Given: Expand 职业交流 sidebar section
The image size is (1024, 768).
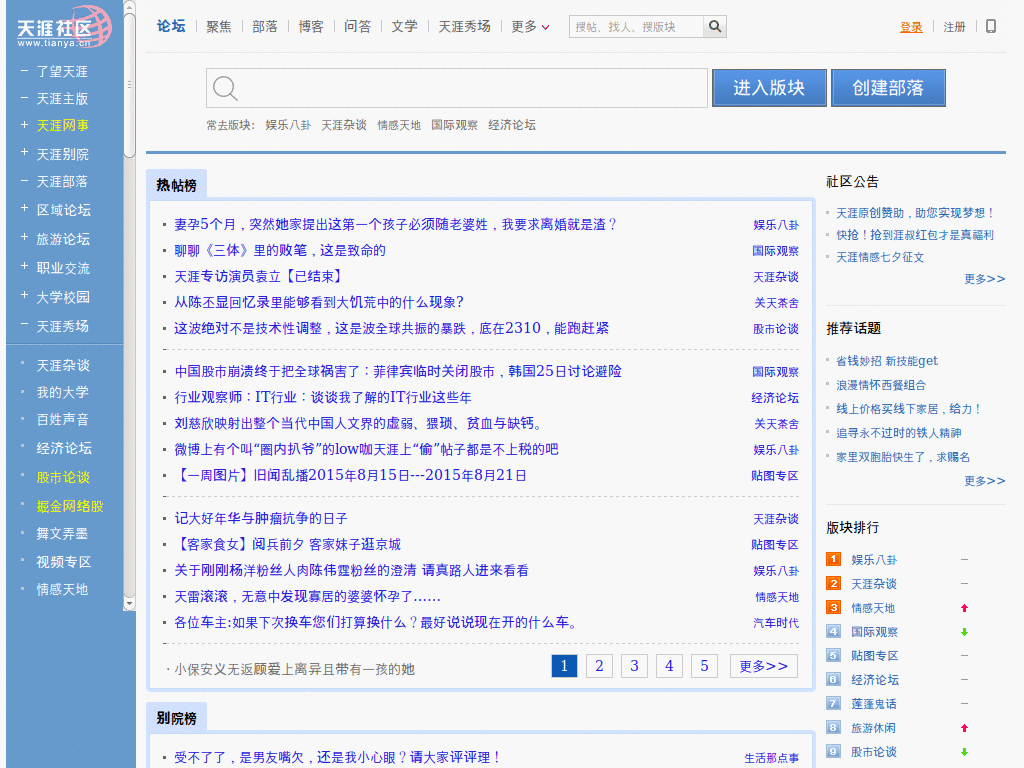Looking at the screenshot, I should (24, 266).
